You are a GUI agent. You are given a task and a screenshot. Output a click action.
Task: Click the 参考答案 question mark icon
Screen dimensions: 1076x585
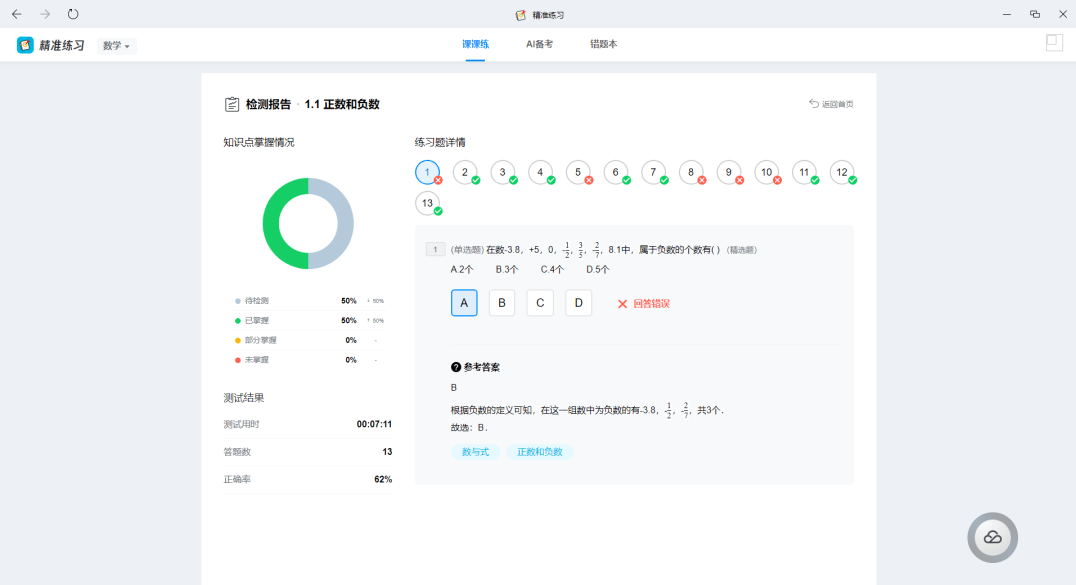click(456, 367)
